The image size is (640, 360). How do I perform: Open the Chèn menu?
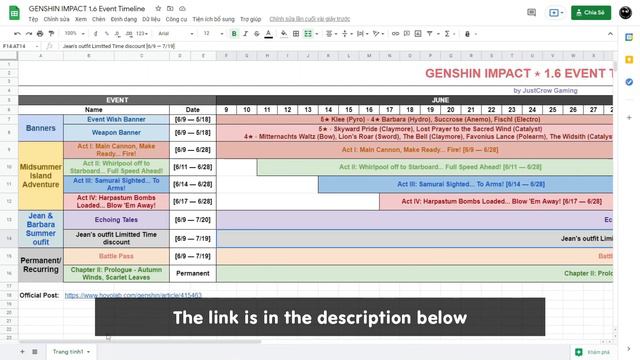pos(98,19)
